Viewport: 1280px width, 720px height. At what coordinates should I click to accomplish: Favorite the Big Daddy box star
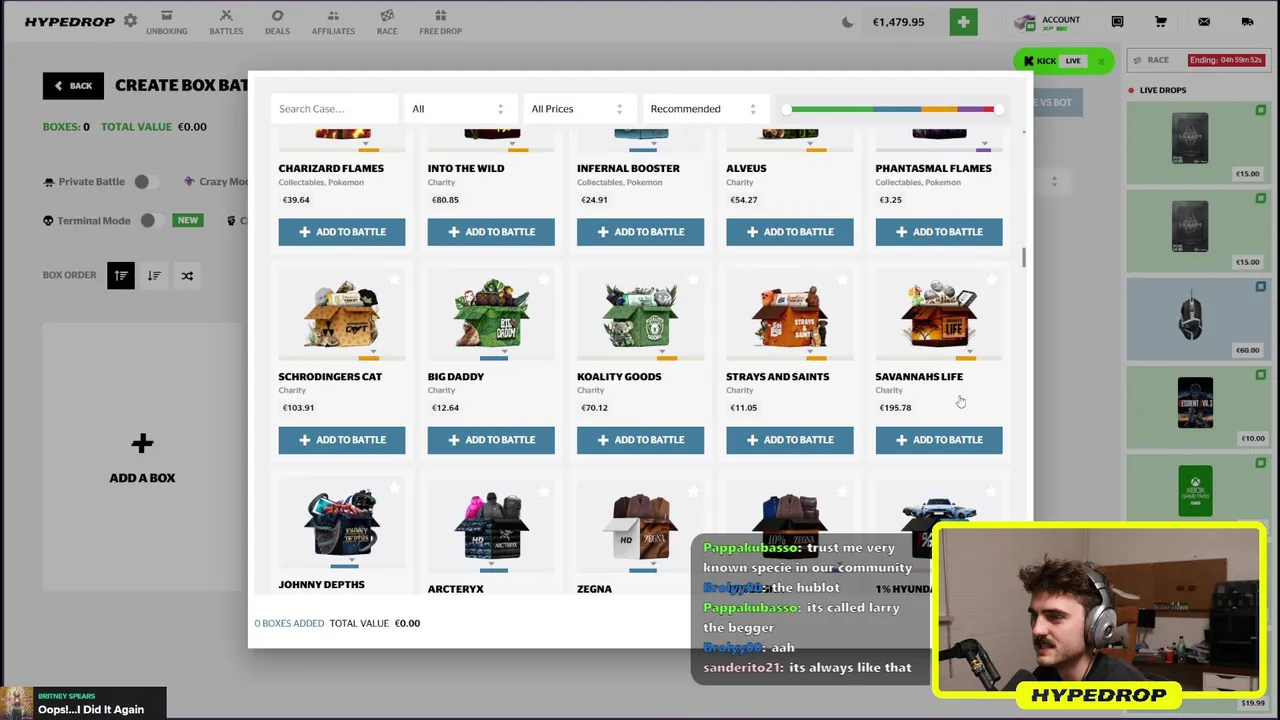pyautogui.click(x=543, y=280)
